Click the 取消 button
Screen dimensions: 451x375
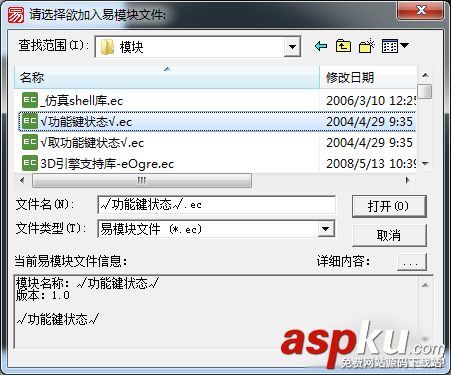(x=389, y=235)
